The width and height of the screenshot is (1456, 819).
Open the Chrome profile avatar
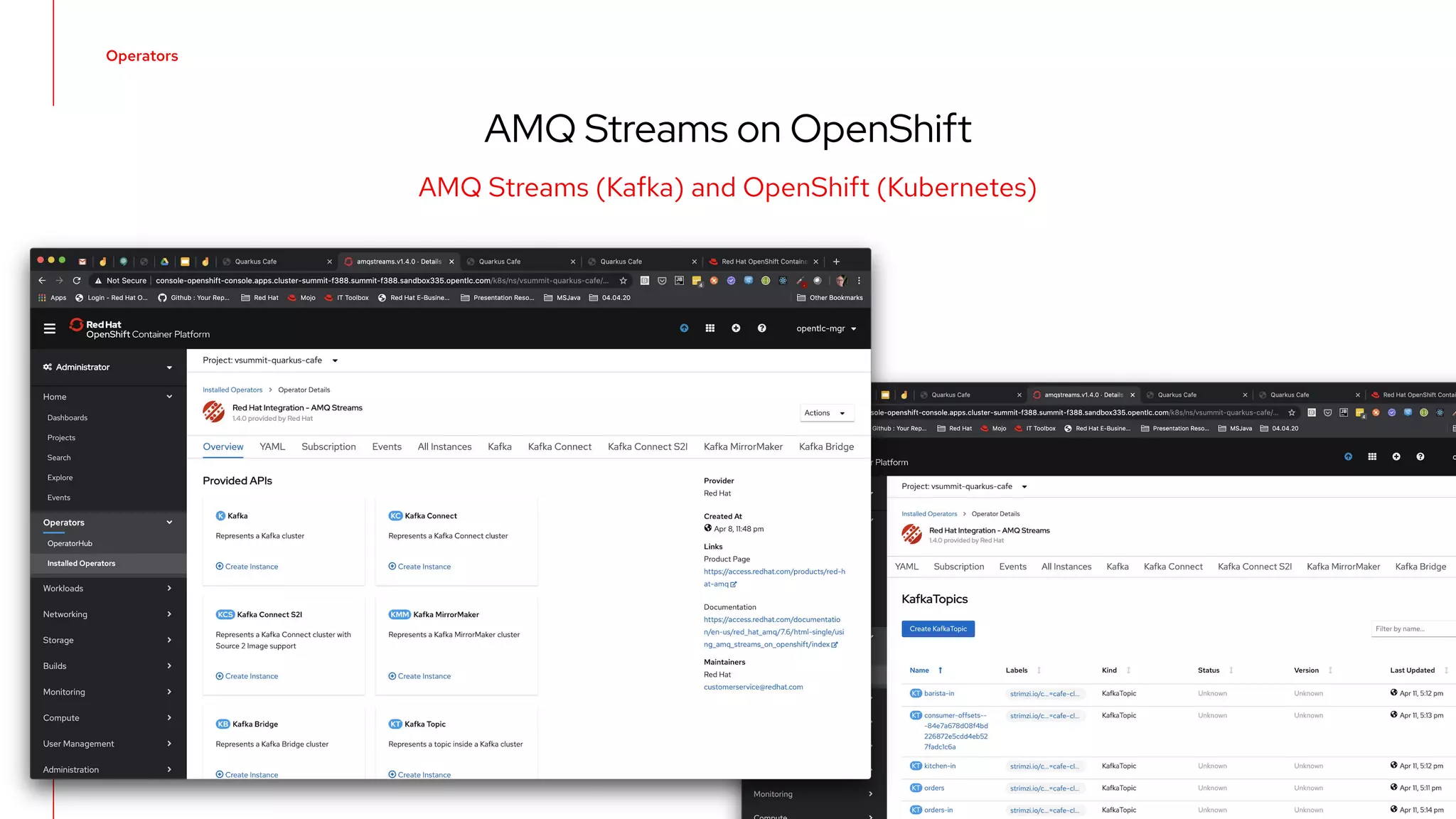coord(841,281)
